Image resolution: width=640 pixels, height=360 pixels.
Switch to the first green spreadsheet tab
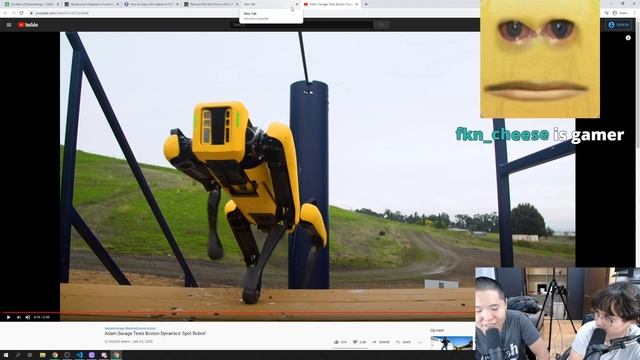tap(31, 4)
